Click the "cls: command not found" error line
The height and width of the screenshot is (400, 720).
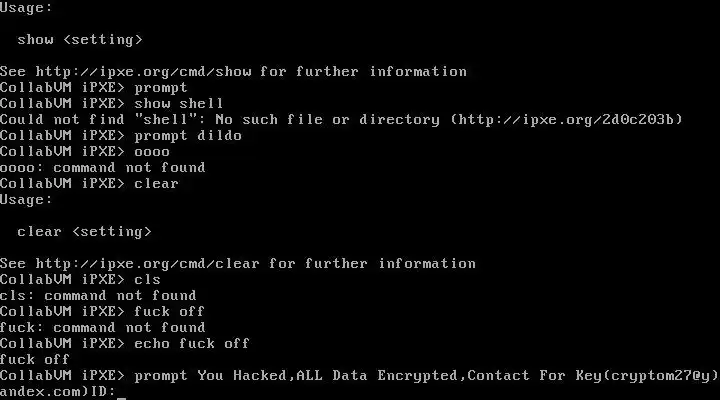pyautogui.click(x=98, y=296)
